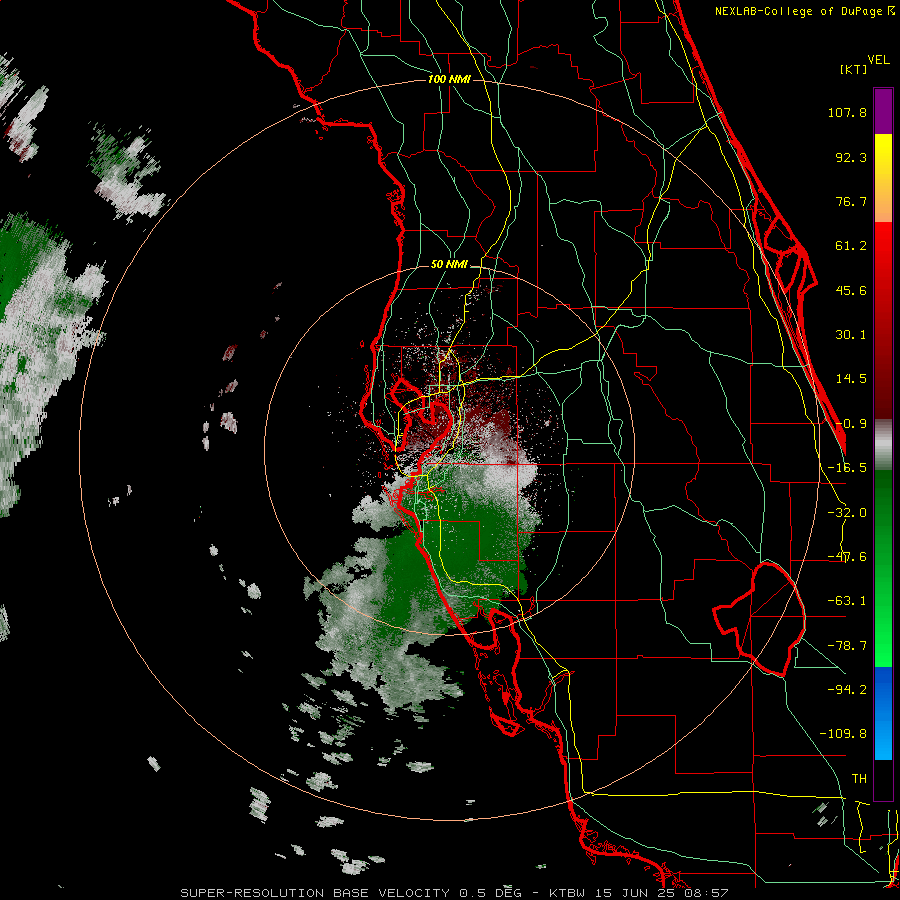
Task: Click the -109.8 scale value
Action: click(843, 734)
